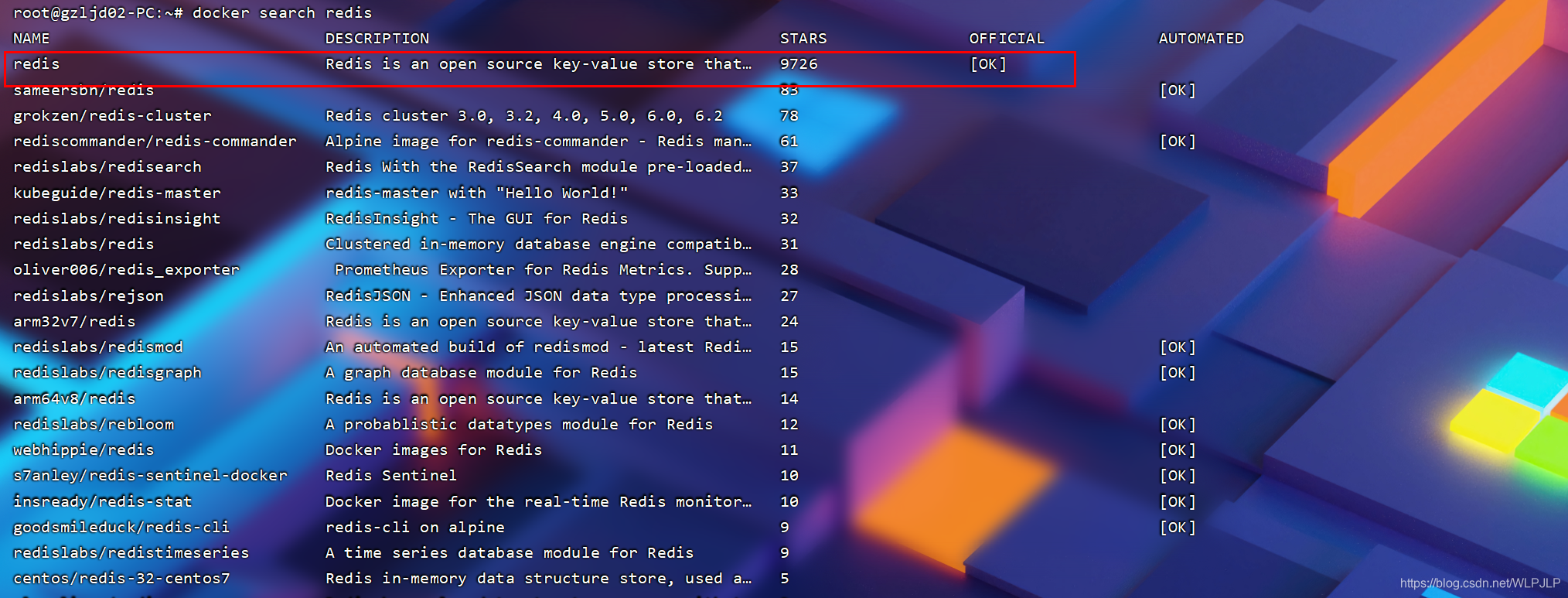1568x598 pixels.
Task: Select the name 'grokzen/redis-cluster'
Action: pos(112,116)
